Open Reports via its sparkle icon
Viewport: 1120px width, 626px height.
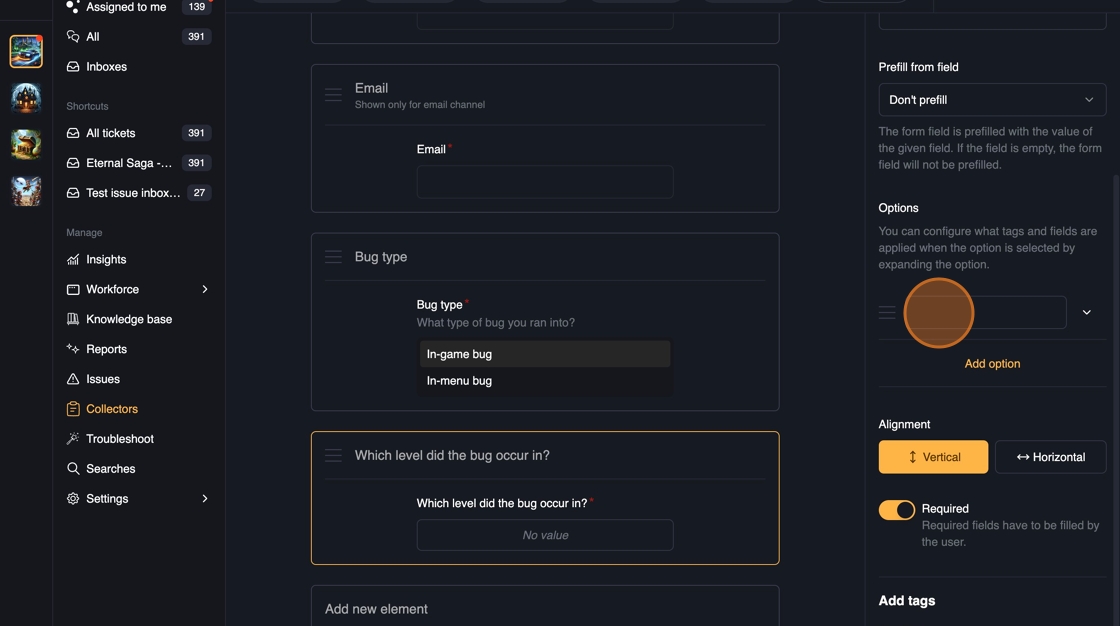tap(73, 349)
